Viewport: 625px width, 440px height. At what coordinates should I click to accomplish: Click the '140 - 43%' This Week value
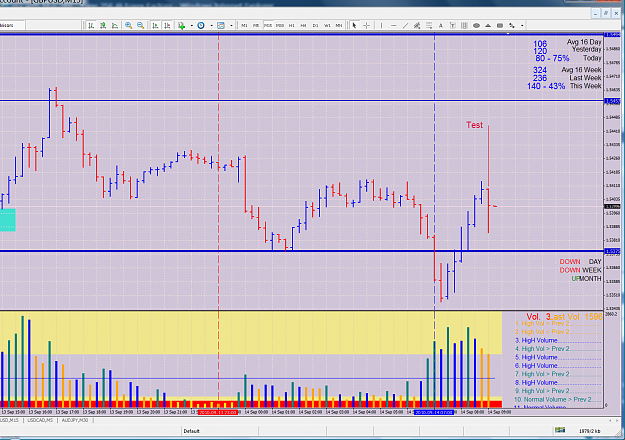[546, 86]
